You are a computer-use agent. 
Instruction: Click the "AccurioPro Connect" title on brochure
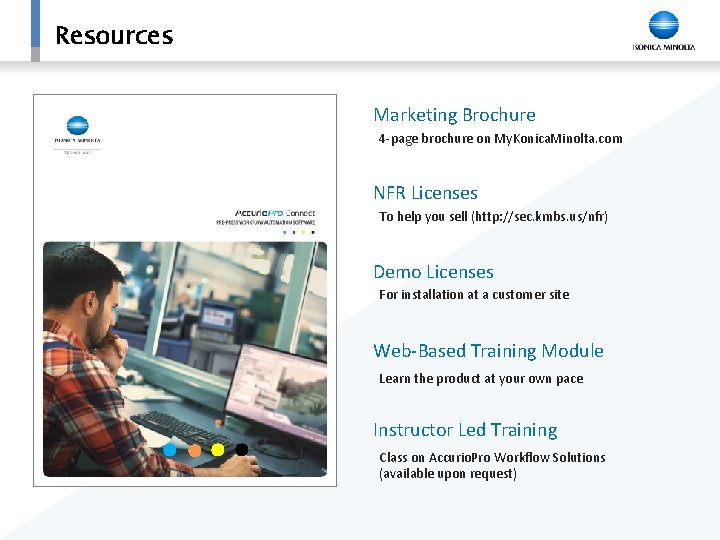pyautogui.click(x=275, y=213)
